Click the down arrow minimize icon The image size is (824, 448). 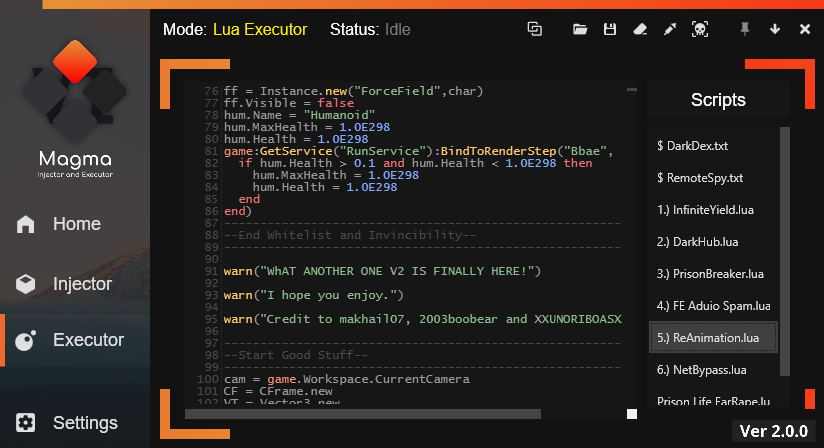tap(775, 29)
